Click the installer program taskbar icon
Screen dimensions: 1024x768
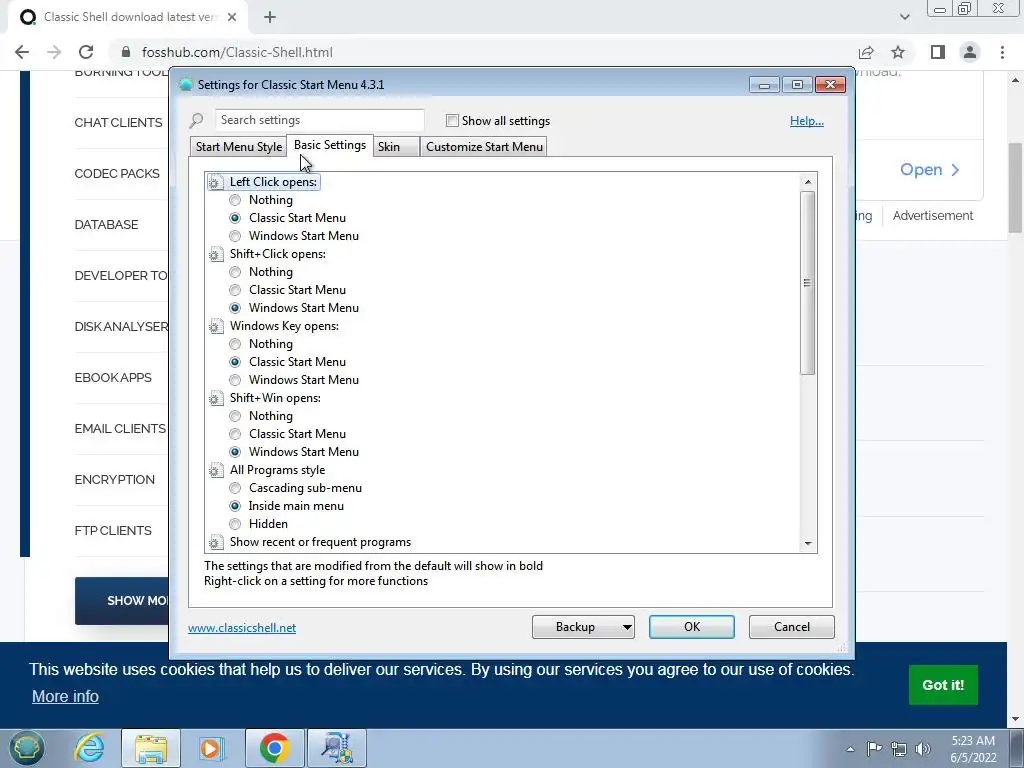click(337, 748)
